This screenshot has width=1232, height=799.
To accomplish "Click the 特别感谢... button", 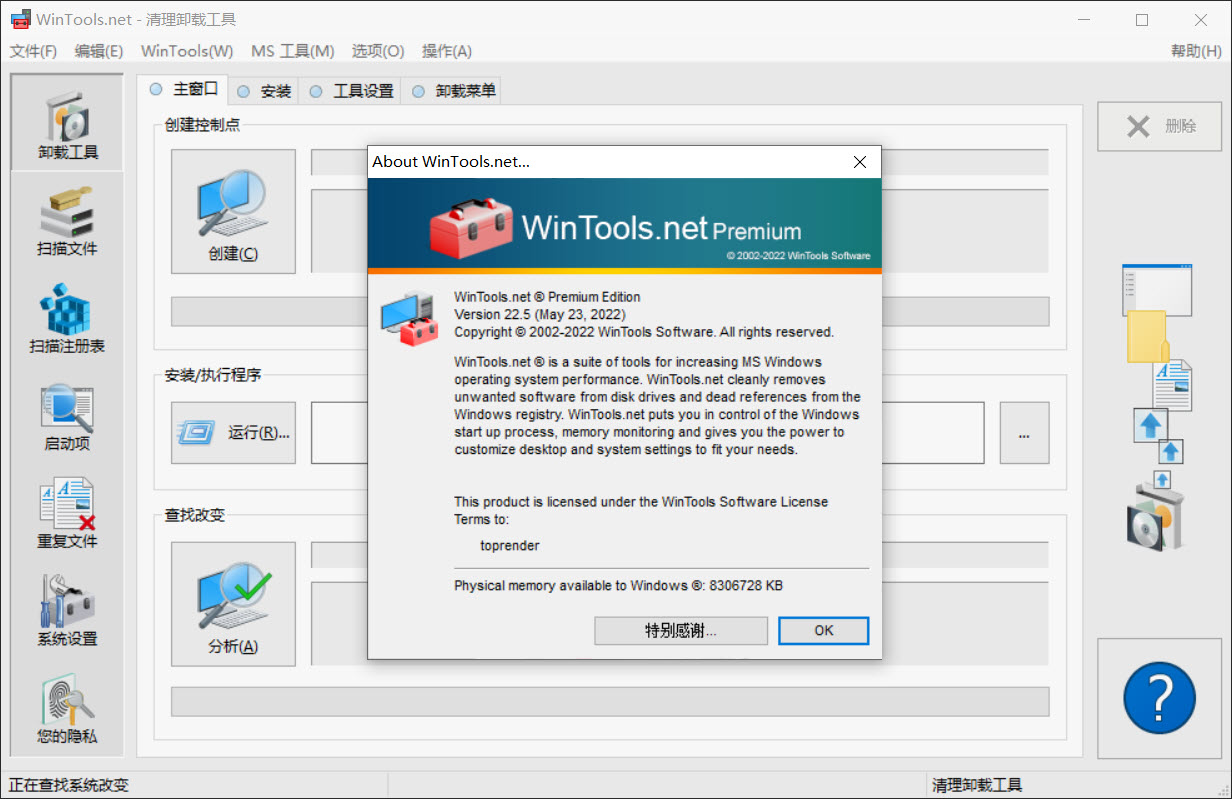I will tap(681, 631).
